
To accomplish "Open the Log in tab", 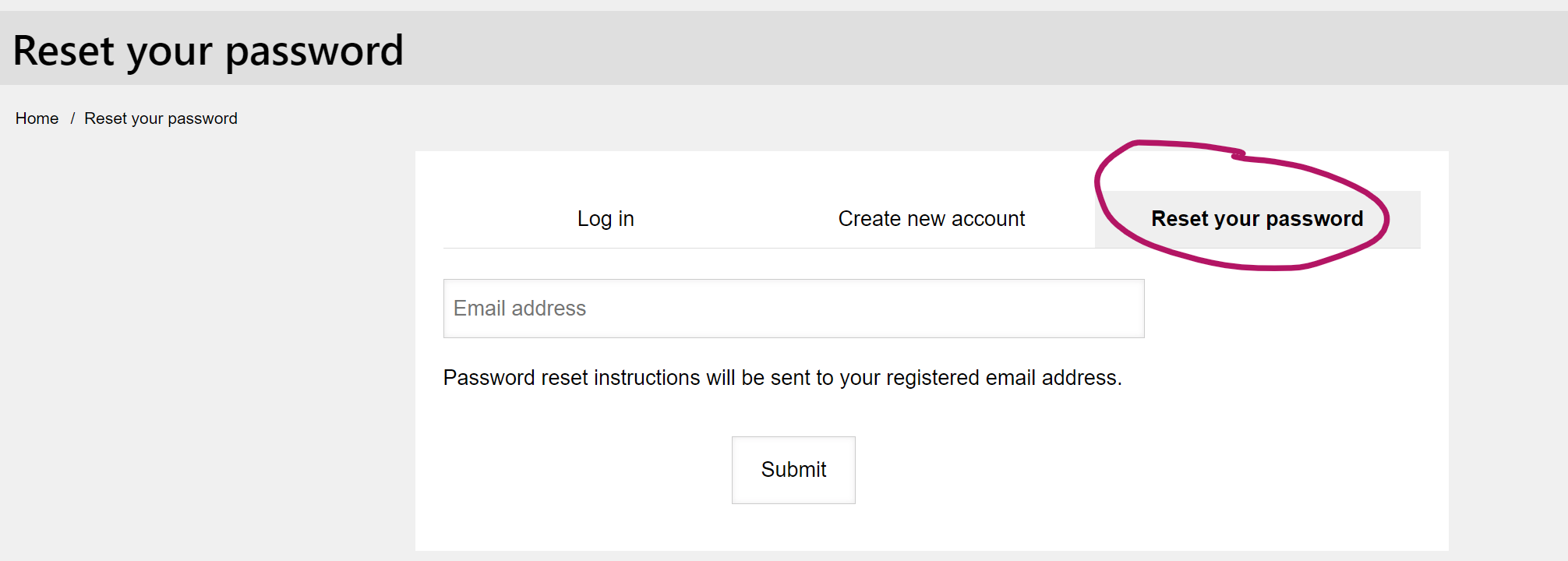I will pos(606,219).
